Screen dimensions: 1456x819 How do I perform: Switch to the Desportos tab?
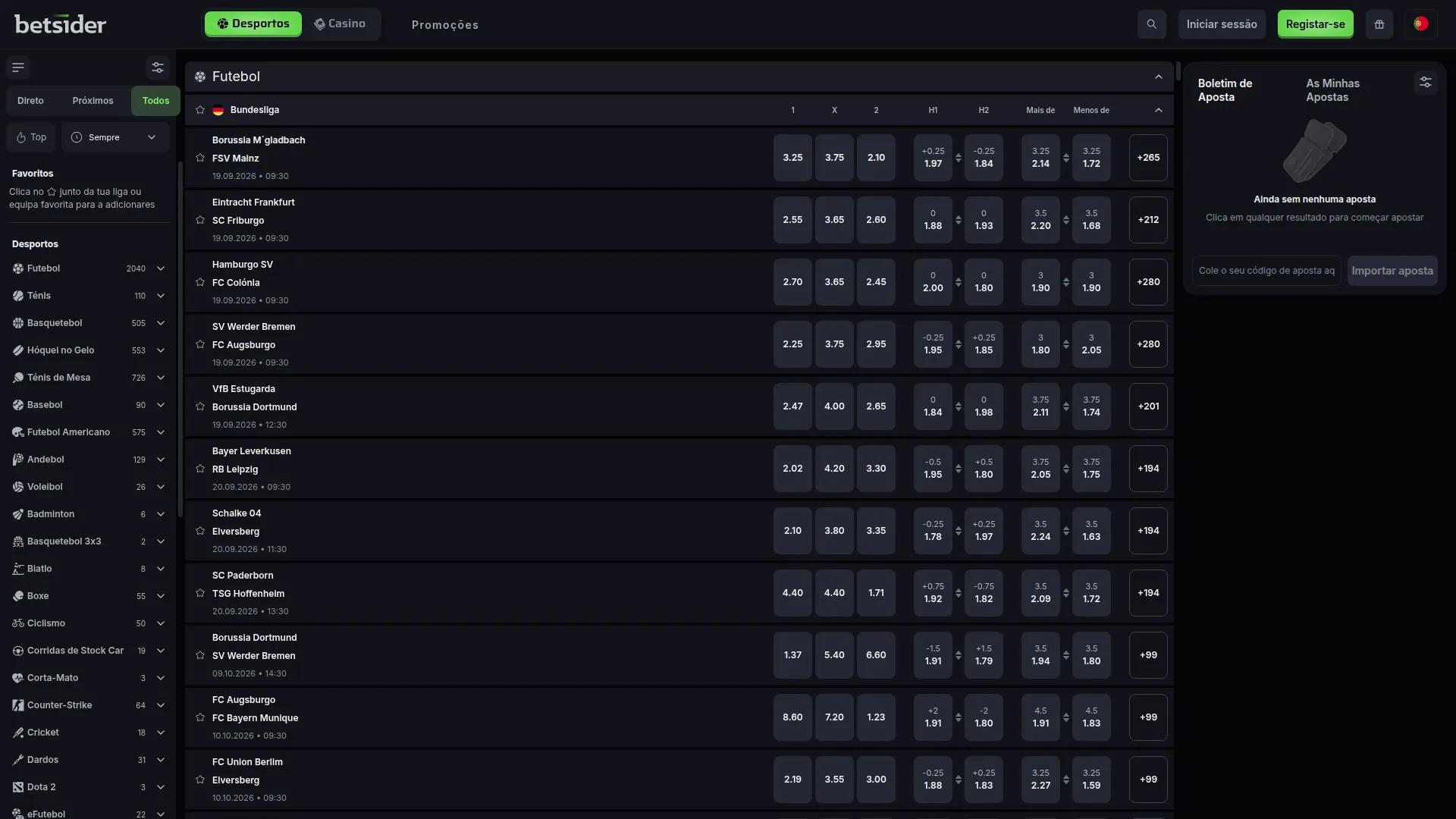click(x=253, y=24)
